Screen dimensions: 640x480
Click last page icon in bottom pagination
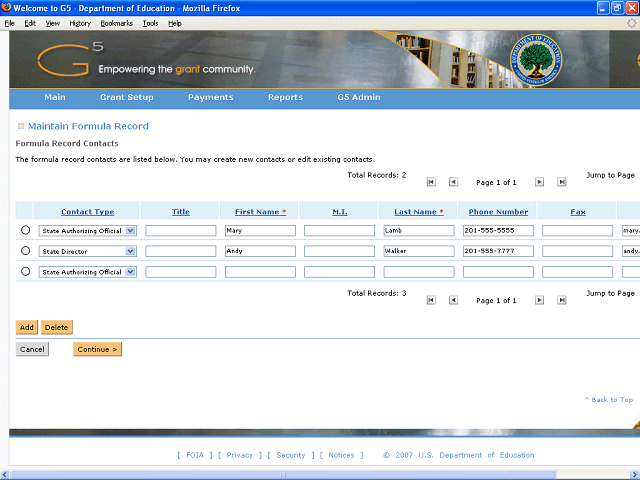(x=561, y=300)
